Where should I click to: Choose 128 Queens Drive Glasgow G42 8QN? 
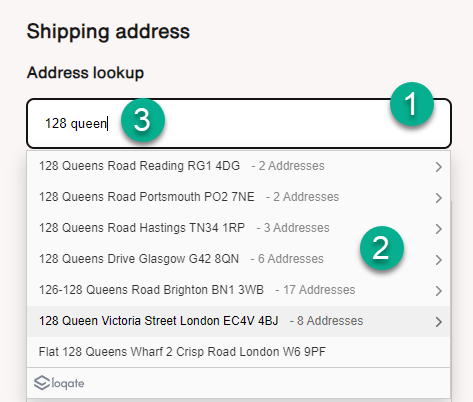click(238, 259)
